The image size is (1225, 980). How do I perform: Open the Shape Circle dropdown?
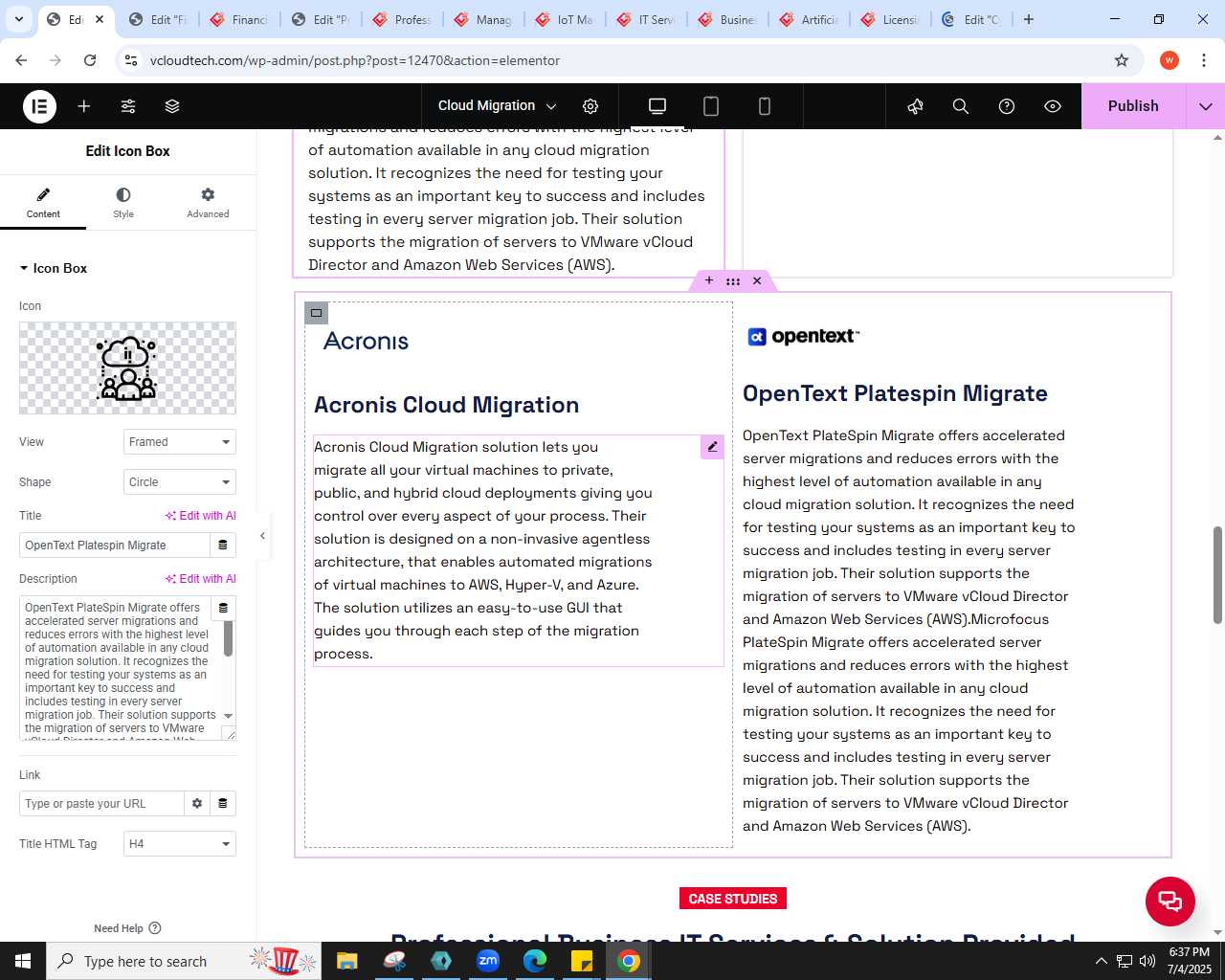pos(180,482)
